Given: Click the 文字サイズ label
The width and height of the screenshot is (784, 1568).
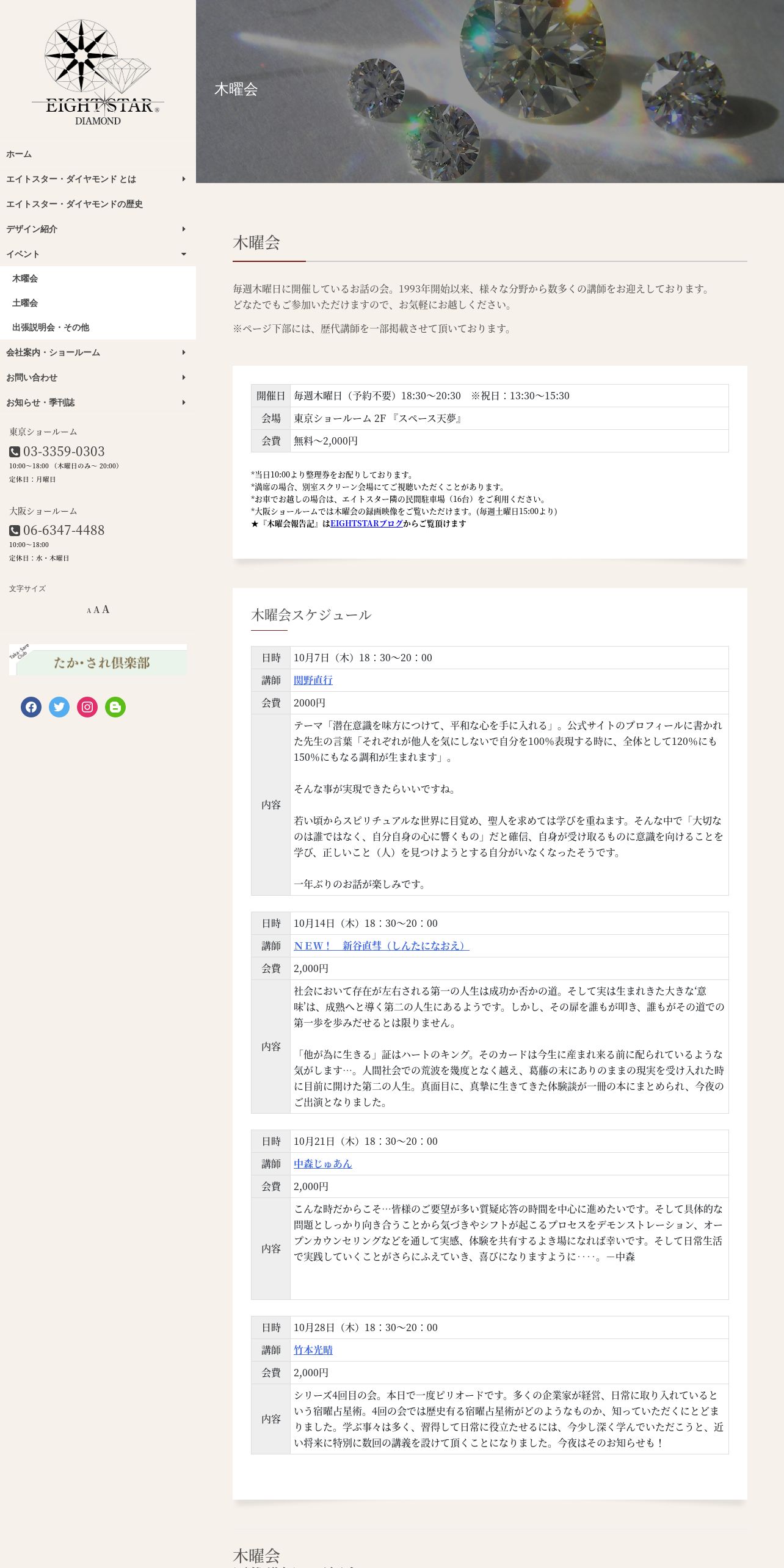Looking at the screenshot, I should [x=27, y=589].
